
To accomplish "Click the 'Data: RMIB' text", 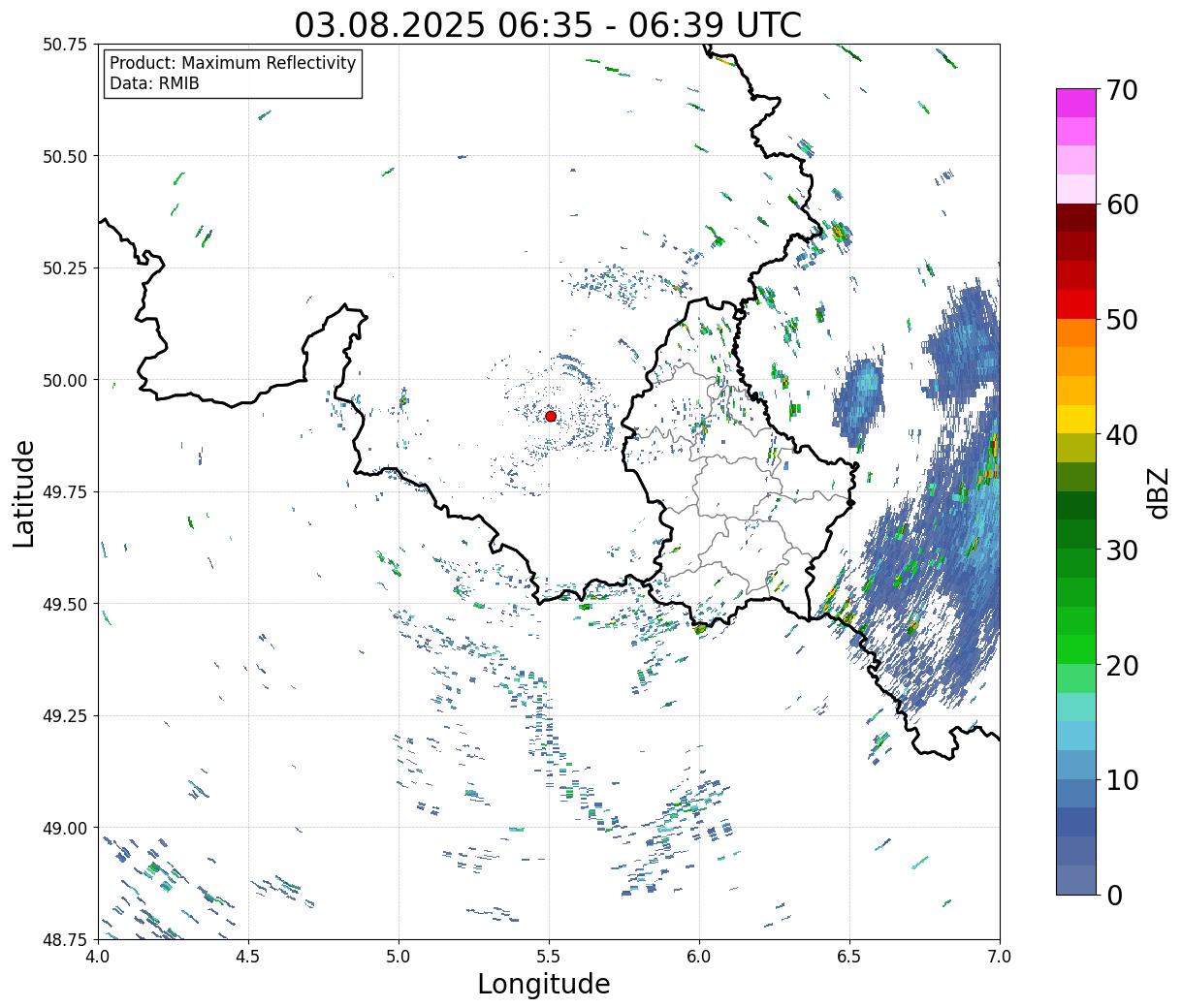I will 154,83.
